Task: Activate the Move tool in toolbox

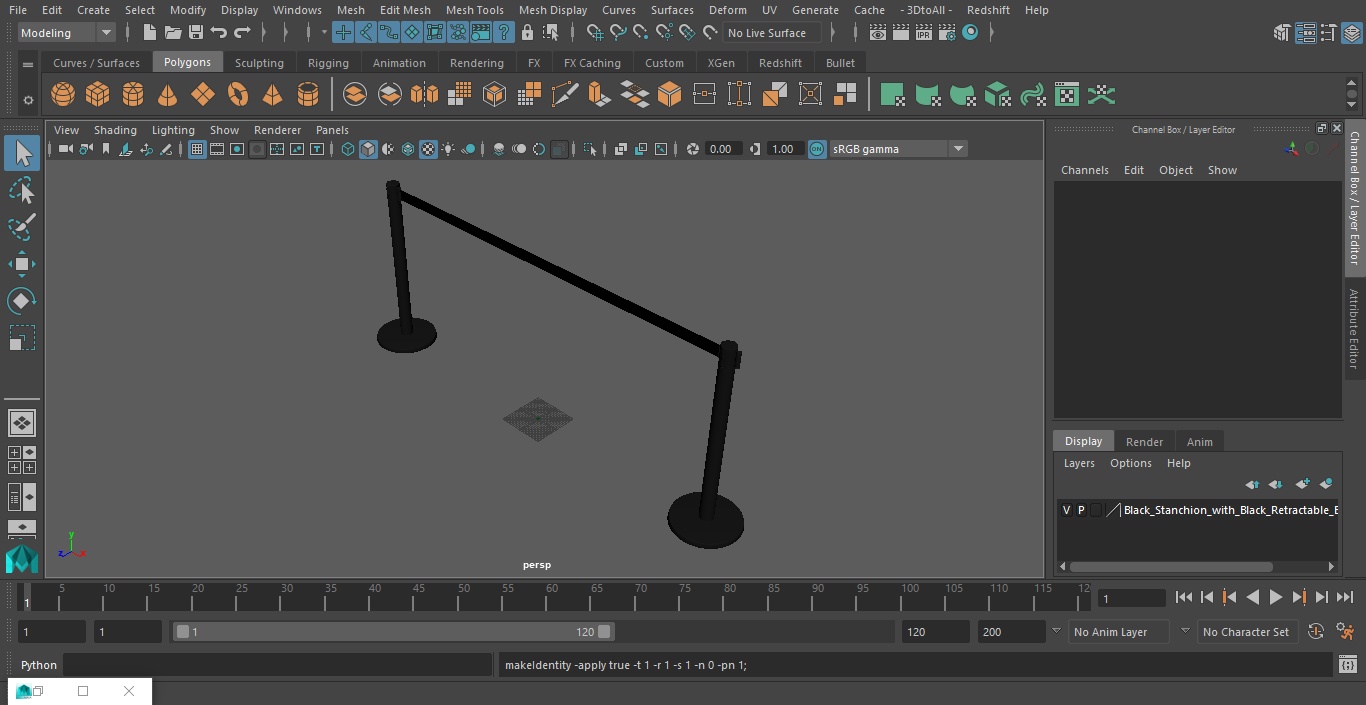Action: pyautogui.click(x=22, y=264)
